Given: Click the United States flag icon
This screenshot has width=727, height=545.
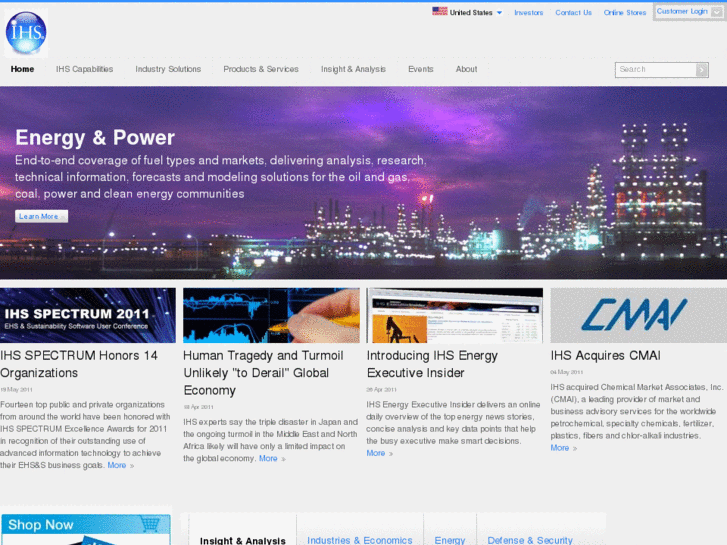Looking at the screenshot, I should tap(440, 12).
